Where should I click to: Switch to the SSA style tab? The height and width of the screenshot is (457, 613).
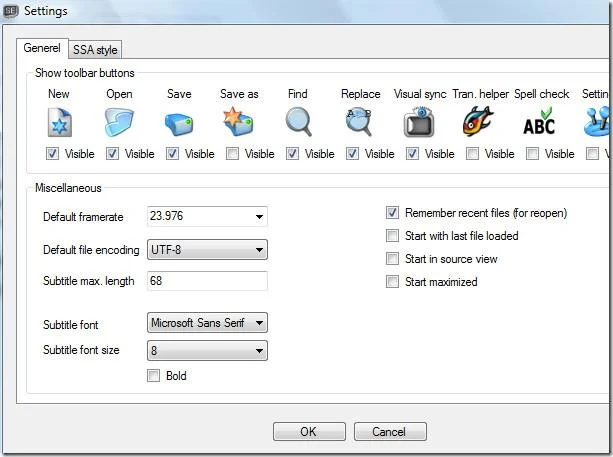95,50
